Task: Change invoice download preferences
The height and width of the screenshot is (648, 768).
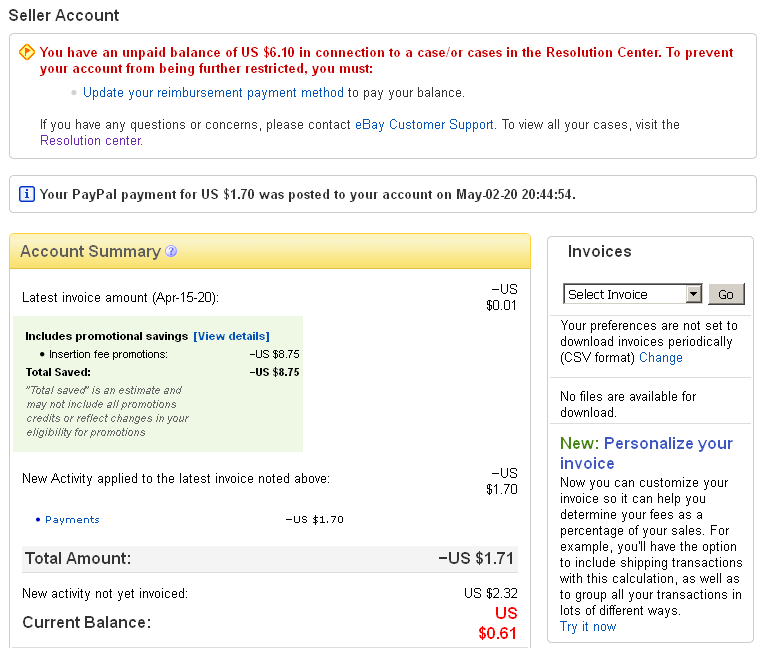Action: point(660,357)
